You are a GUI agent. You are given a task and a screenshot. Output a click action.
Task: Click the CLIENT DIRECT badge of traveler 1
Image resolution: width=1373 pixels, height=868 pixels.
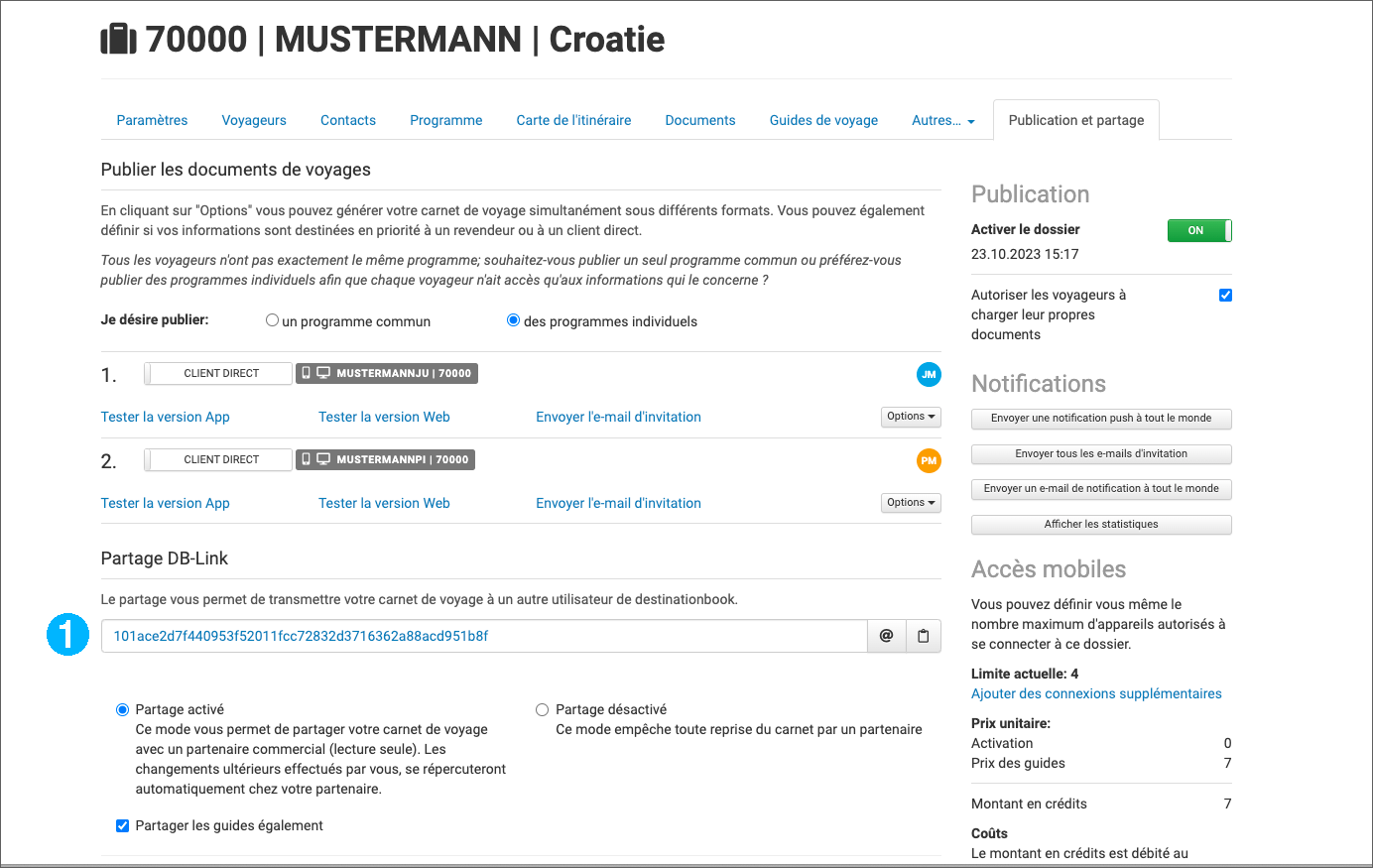(217, 373)
